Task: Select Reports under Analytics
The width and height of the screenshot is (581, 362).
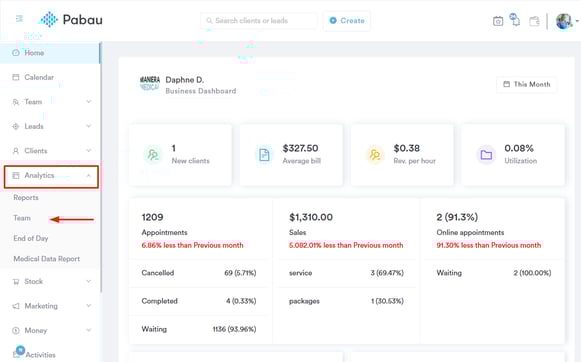Action: click(26, 197)
